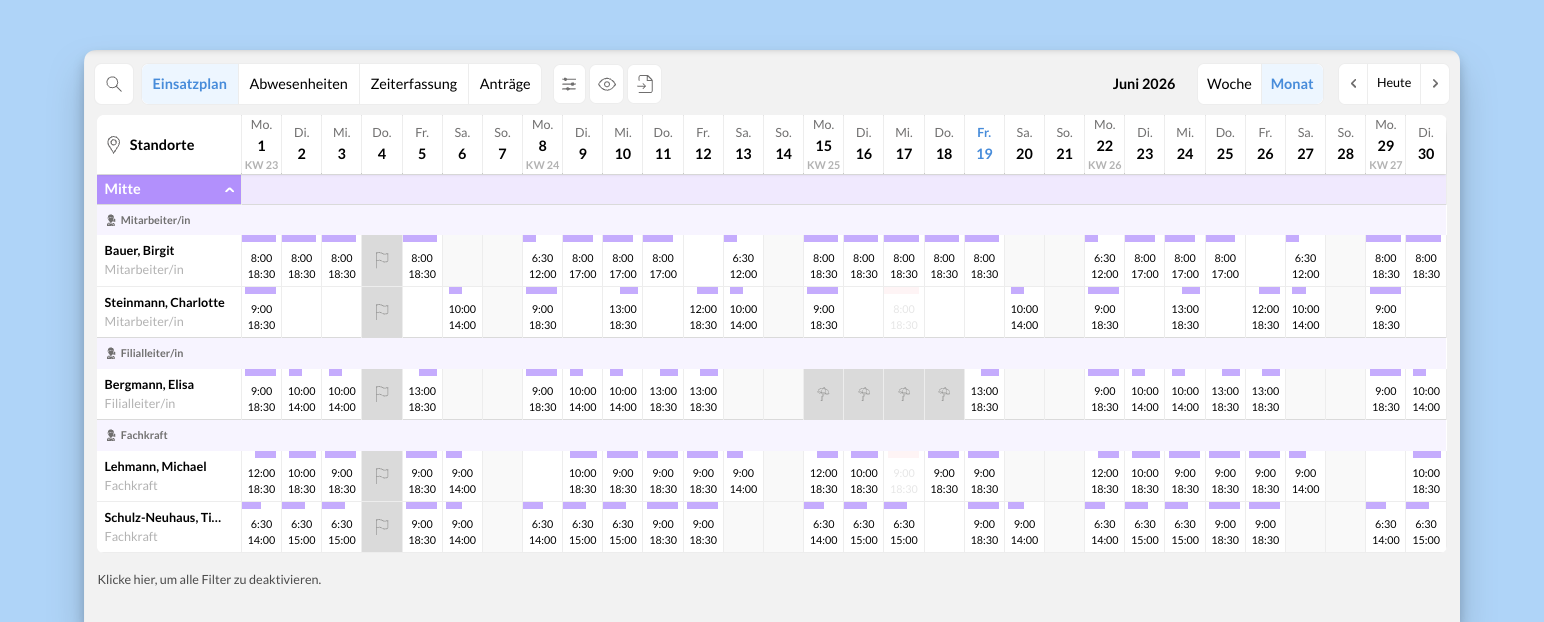Go to previous month with left chevron
Screen dimensions: 1544x622
tap(1353, 84)
